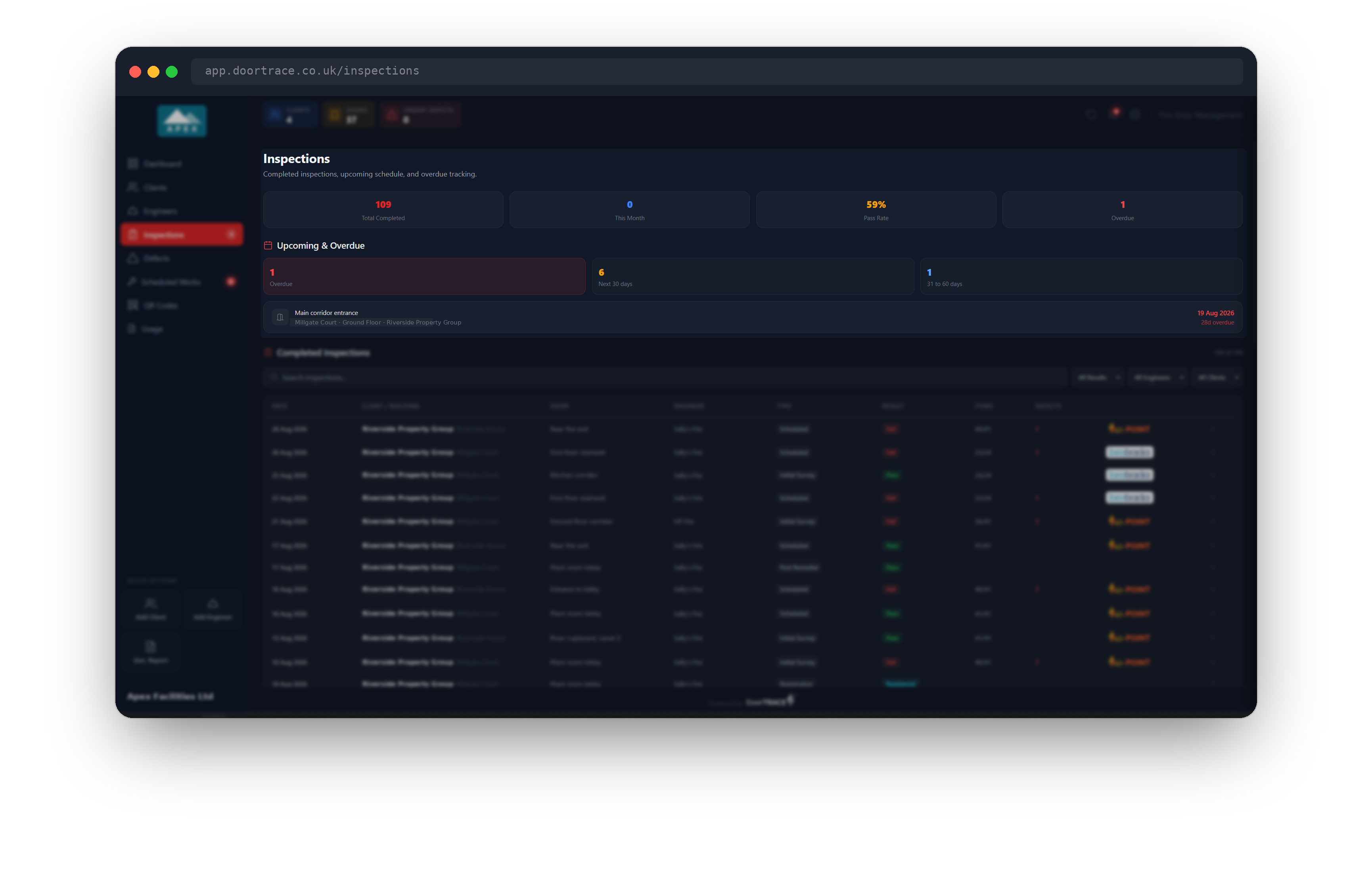This screenshot has height=883, width=1372.
Task: Click the Urgent Defects chip in the top bar
Action: (421, 114)
